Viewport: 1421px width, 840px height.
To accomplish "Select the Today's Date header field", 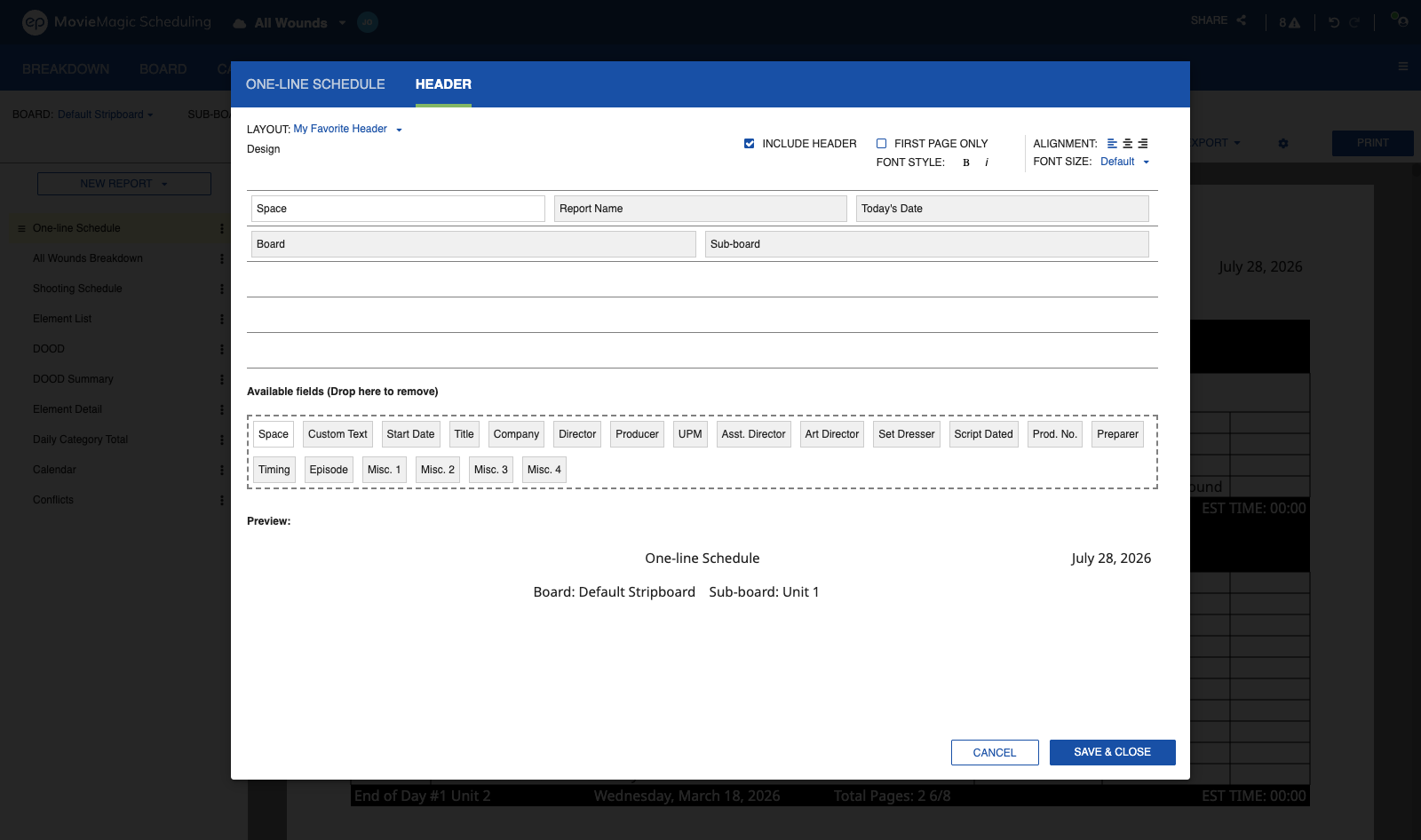I will (x=1003, y=209).
